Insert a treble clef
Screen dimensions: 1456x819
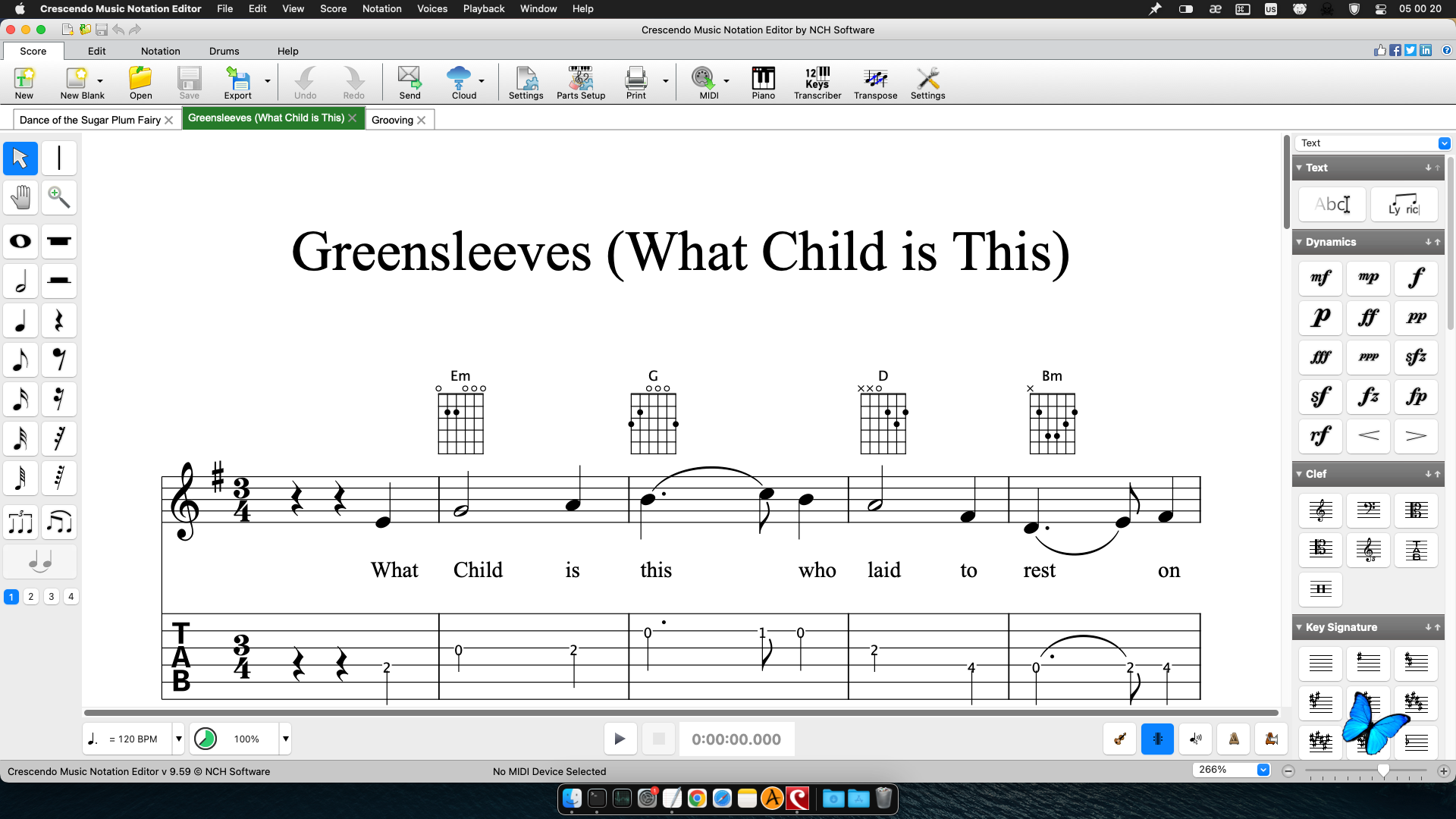(x=1320, y=510)
